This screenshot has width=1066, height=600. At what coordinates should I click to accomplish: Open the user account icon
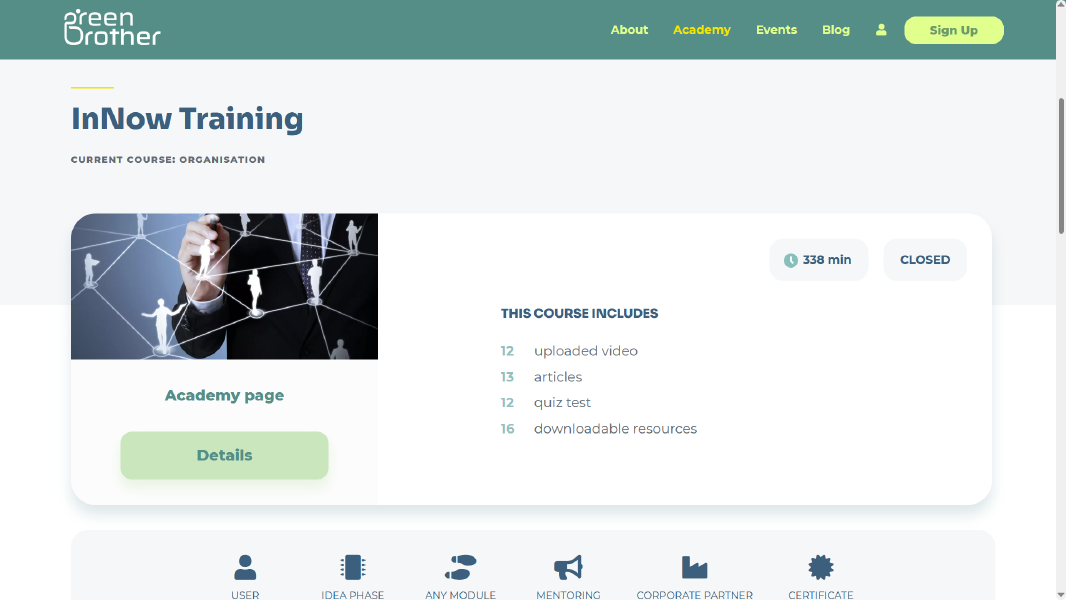click(881, 30)
